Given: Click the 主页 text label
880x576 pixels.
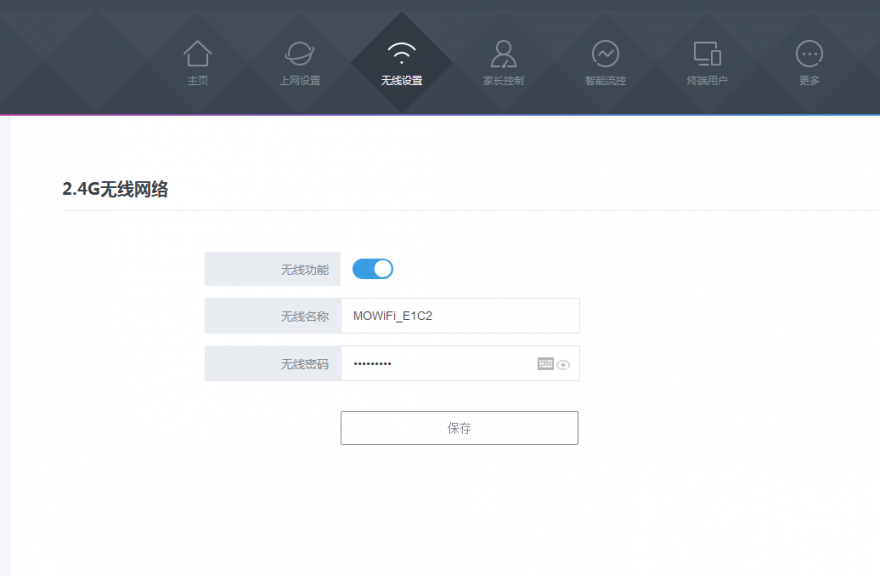Looking at the screenshot, I should [198, 81].
